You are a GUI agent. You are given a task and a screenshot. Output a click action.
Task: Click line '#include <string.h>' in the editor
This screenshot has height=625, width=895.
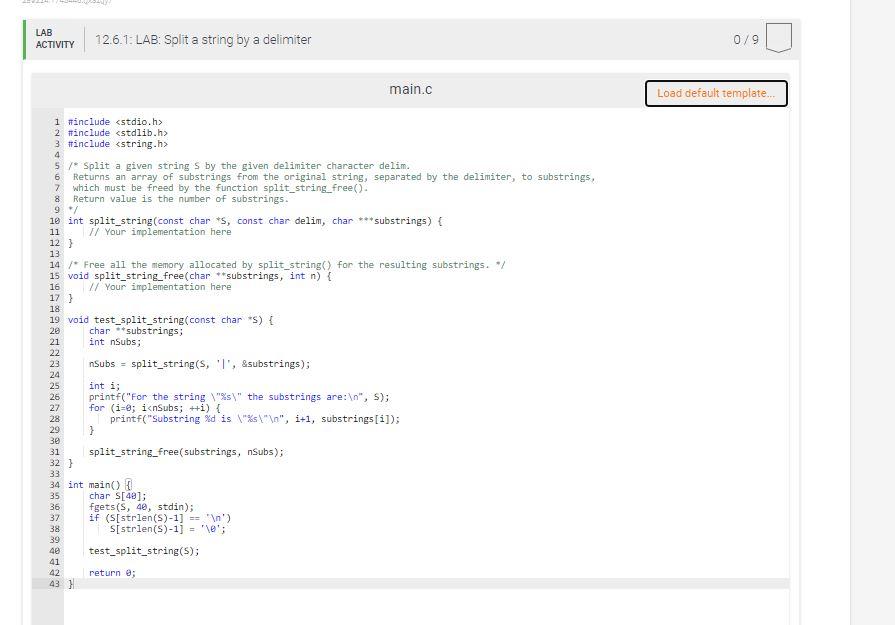[118, 144]
